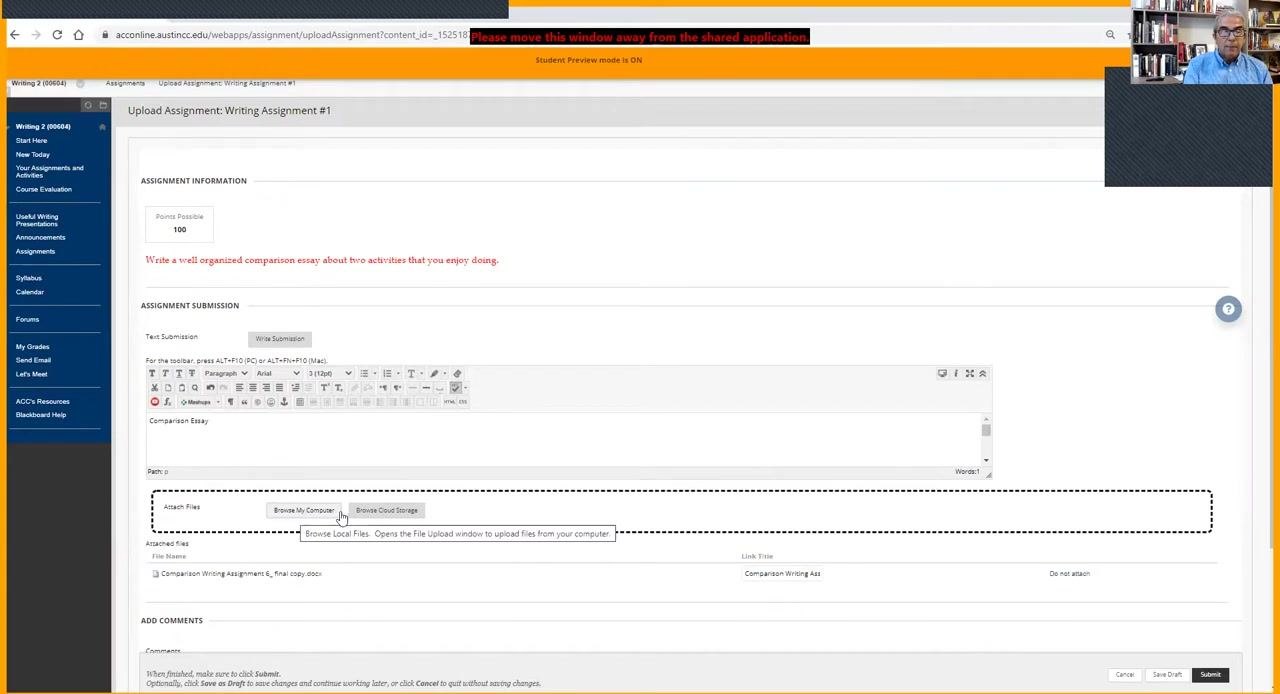Toggle italic text in editor toolbar

coord(165,373)
